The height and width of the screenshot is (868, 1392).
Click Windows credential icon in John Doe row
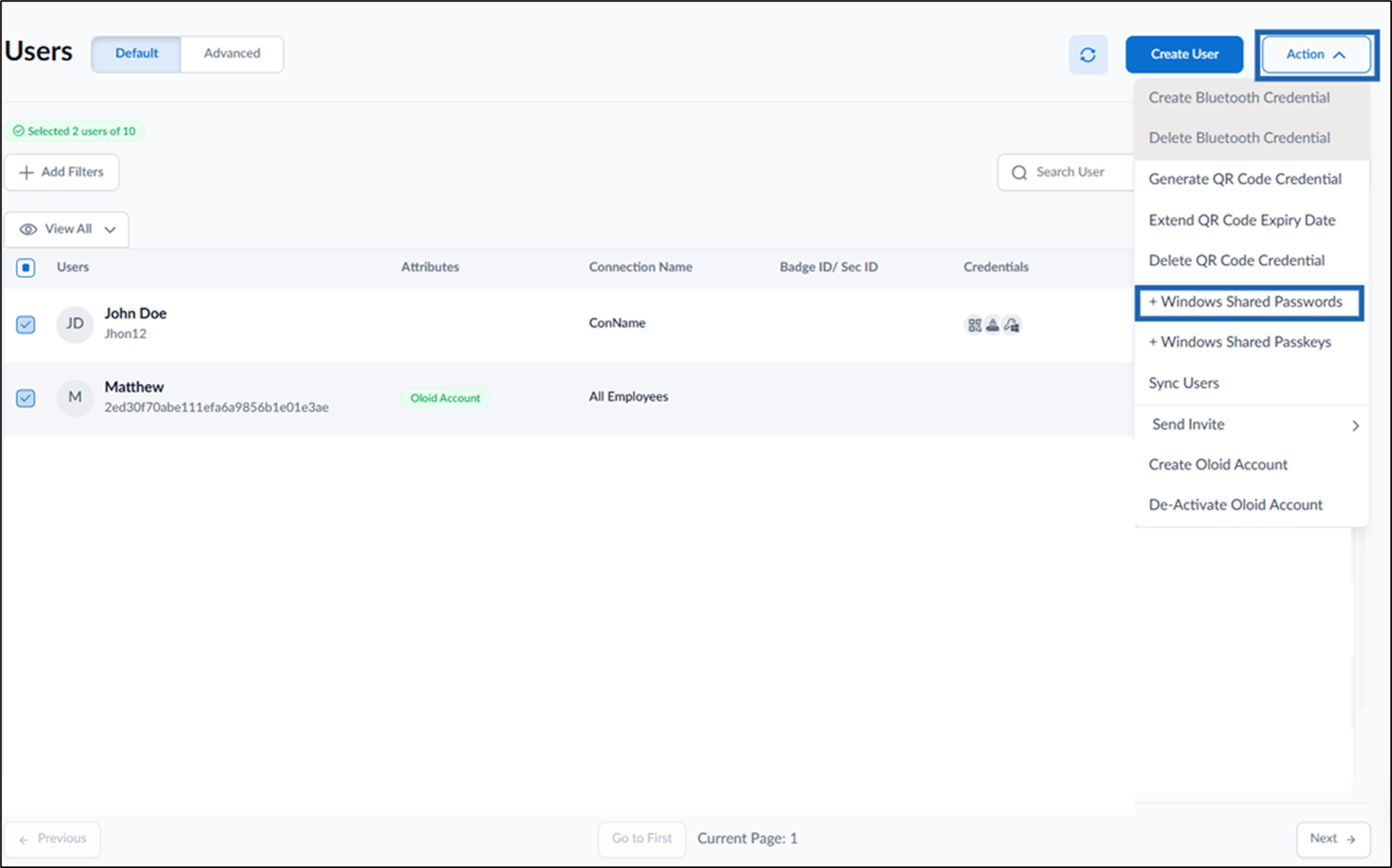(1012, 324)
